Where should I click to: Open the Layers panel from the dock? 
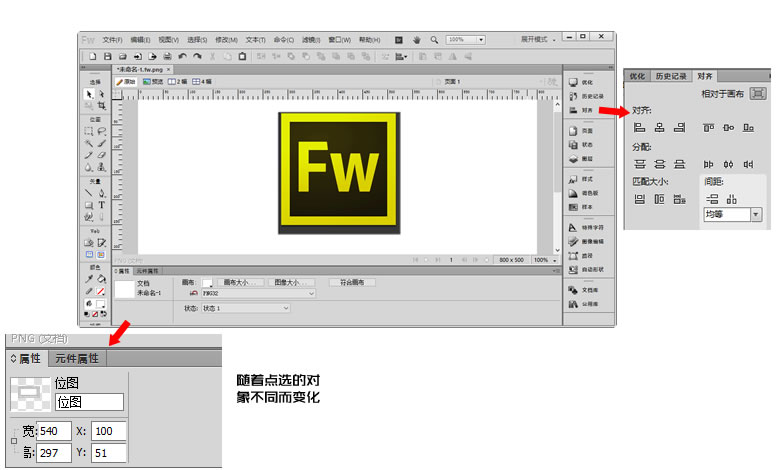581,159
